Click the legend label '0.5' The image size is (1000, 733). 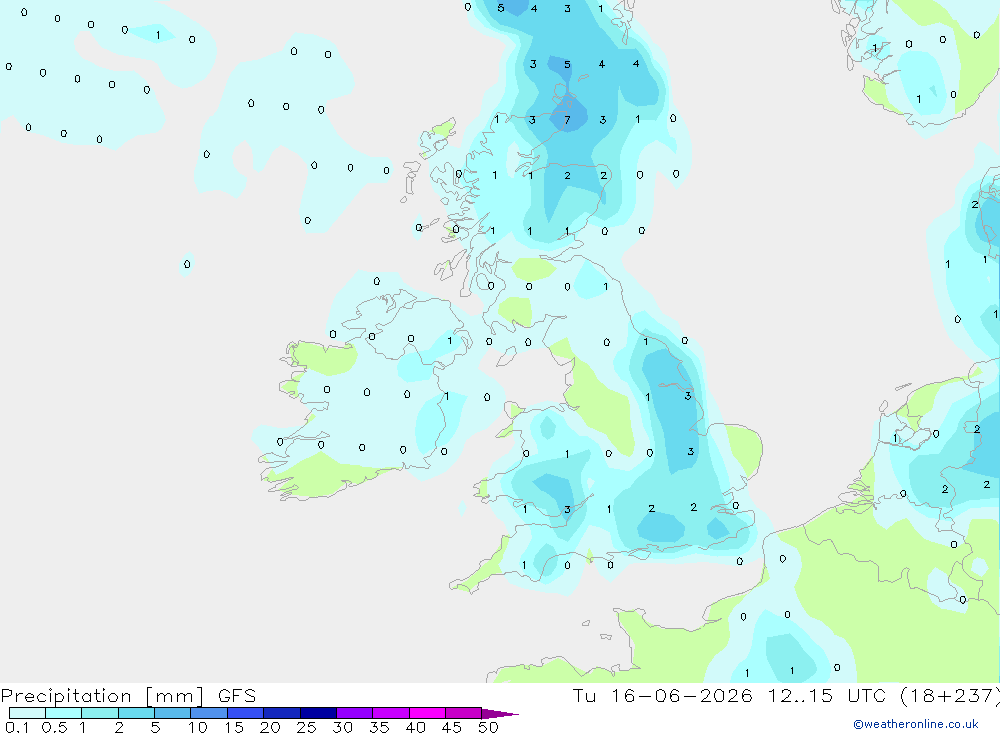54,727
